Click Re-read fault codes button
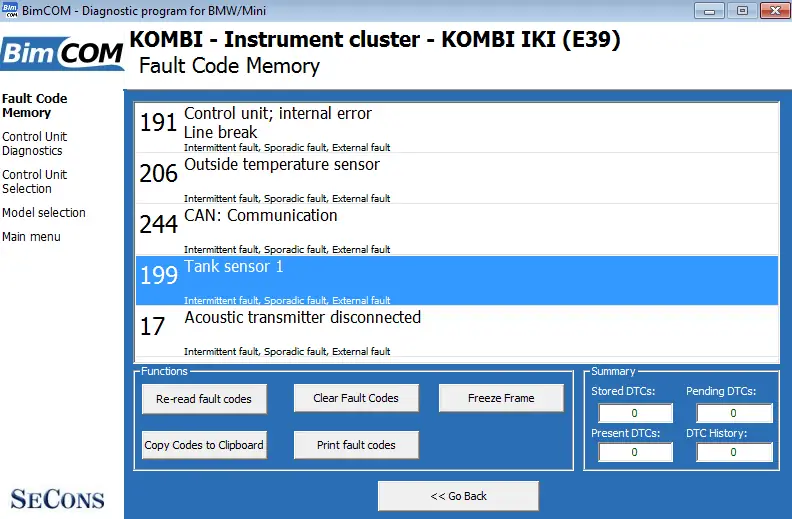Image resolution: width=792 pixels, height=519 pixels. click(204, 399)
